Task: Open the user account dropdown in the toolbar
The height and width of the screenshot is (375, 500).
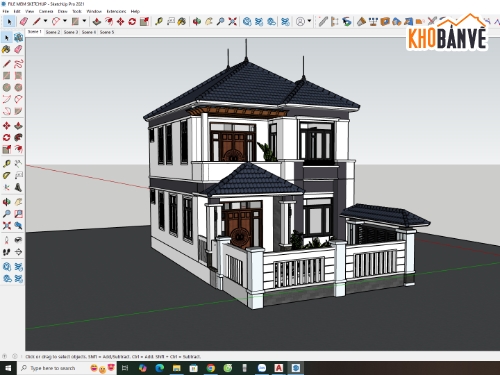Action: (309, 21)
